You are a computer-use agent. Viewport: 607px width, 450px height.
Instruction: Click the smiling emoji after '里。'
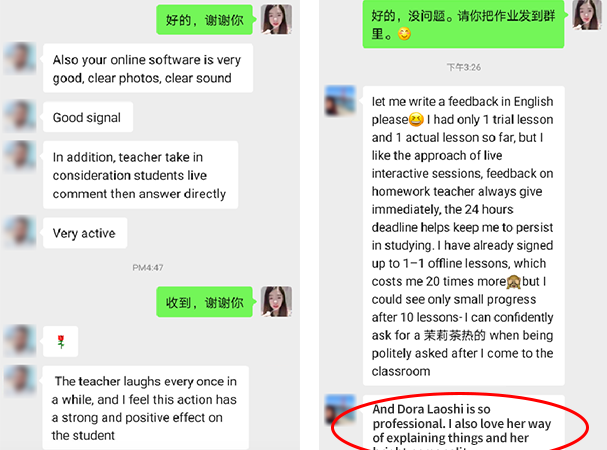(x=404, y=34)
